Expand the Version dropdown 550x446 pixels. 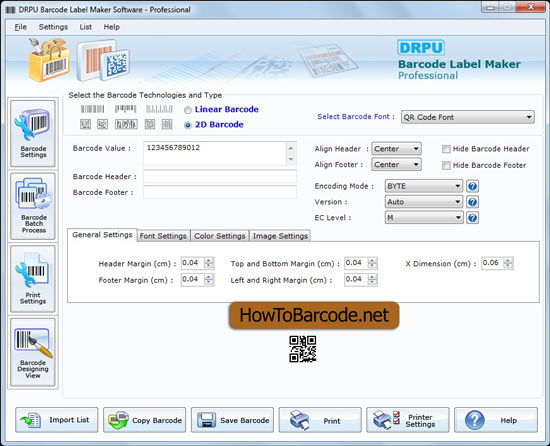point(424,202)
